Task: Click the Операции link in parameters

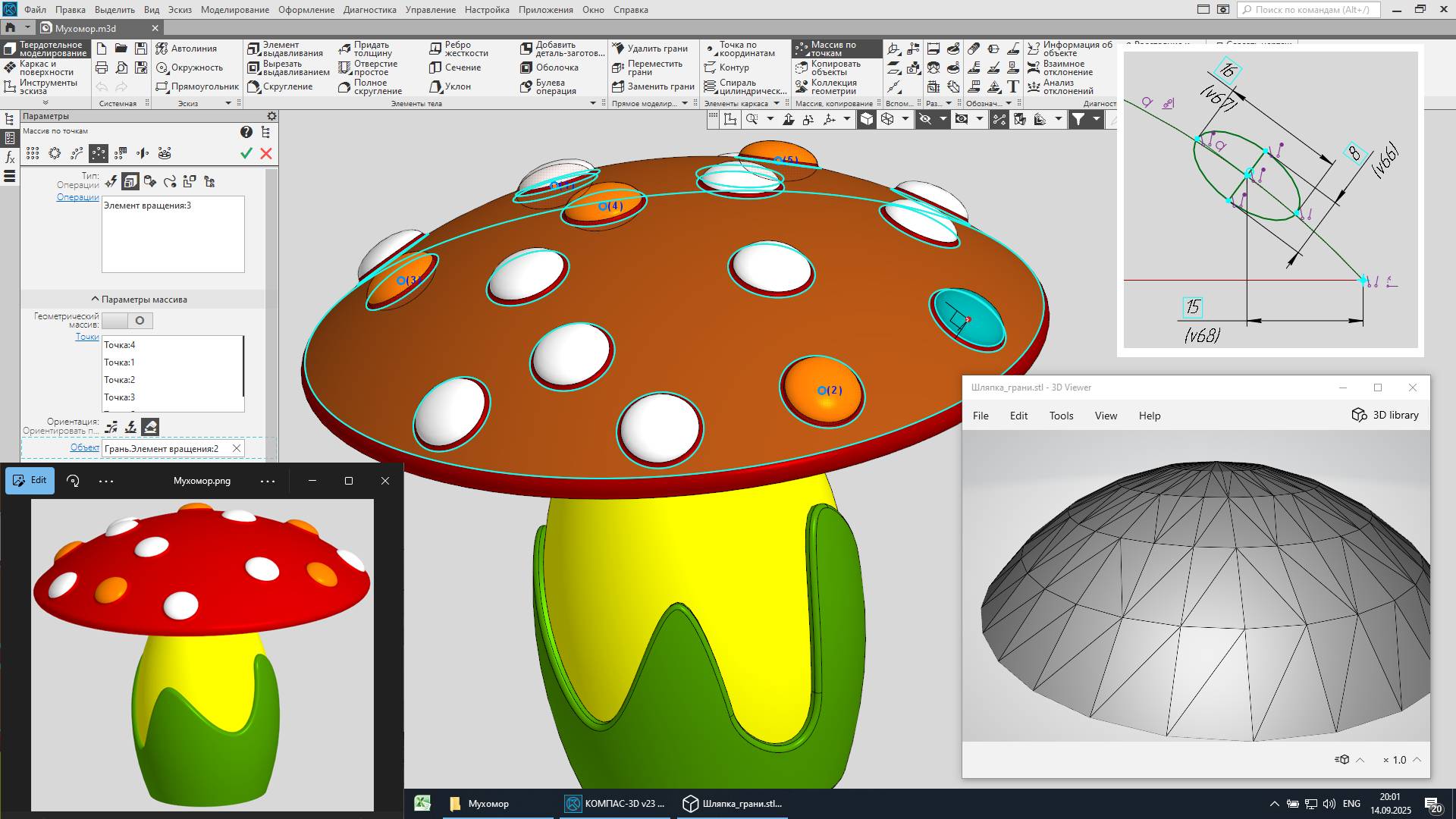Action: (77, 197)
